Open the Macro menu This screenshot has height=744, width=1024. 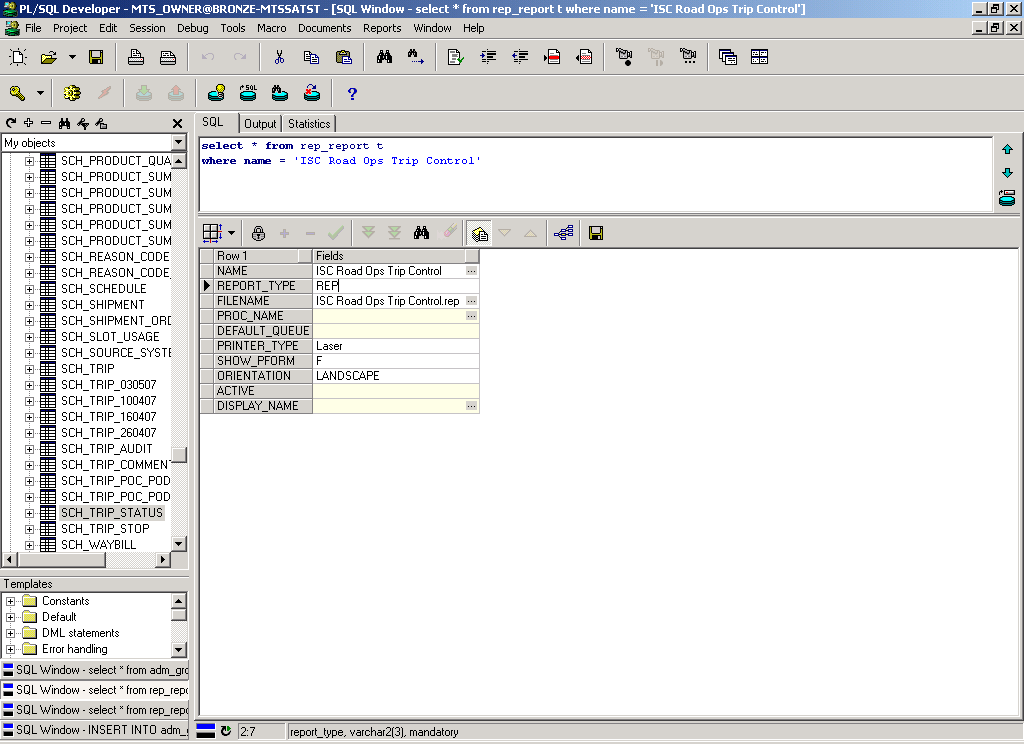pos(272,28)
